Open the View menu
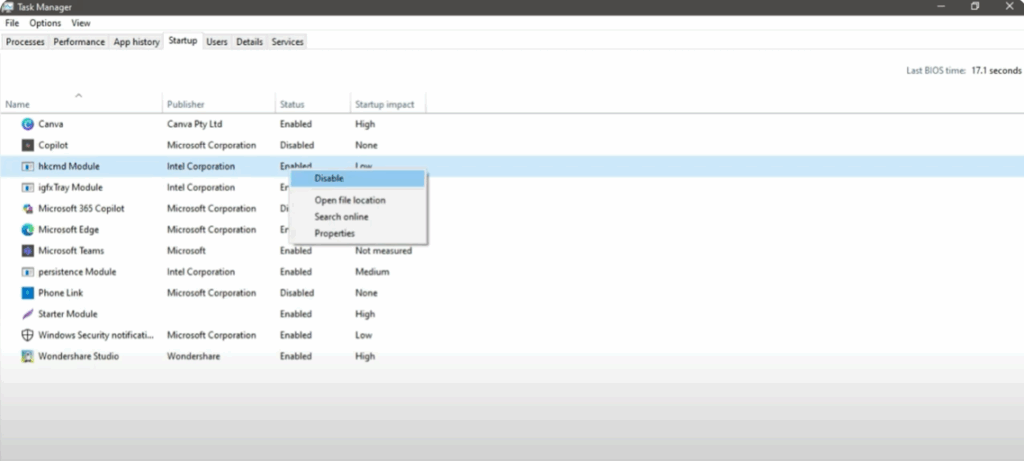 coord(81,23)
